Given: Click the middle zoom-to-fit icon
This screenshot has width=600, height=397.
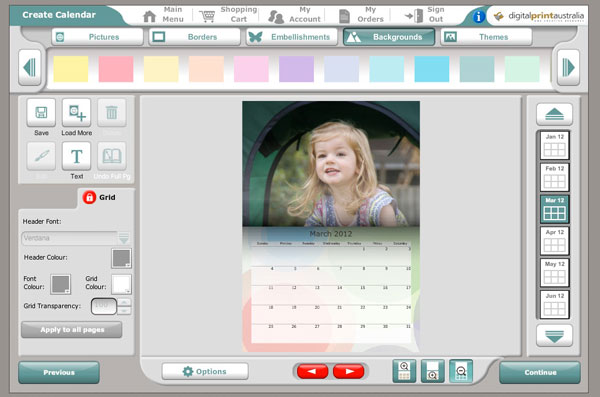Looking at the screenshot, I should 433,371.
